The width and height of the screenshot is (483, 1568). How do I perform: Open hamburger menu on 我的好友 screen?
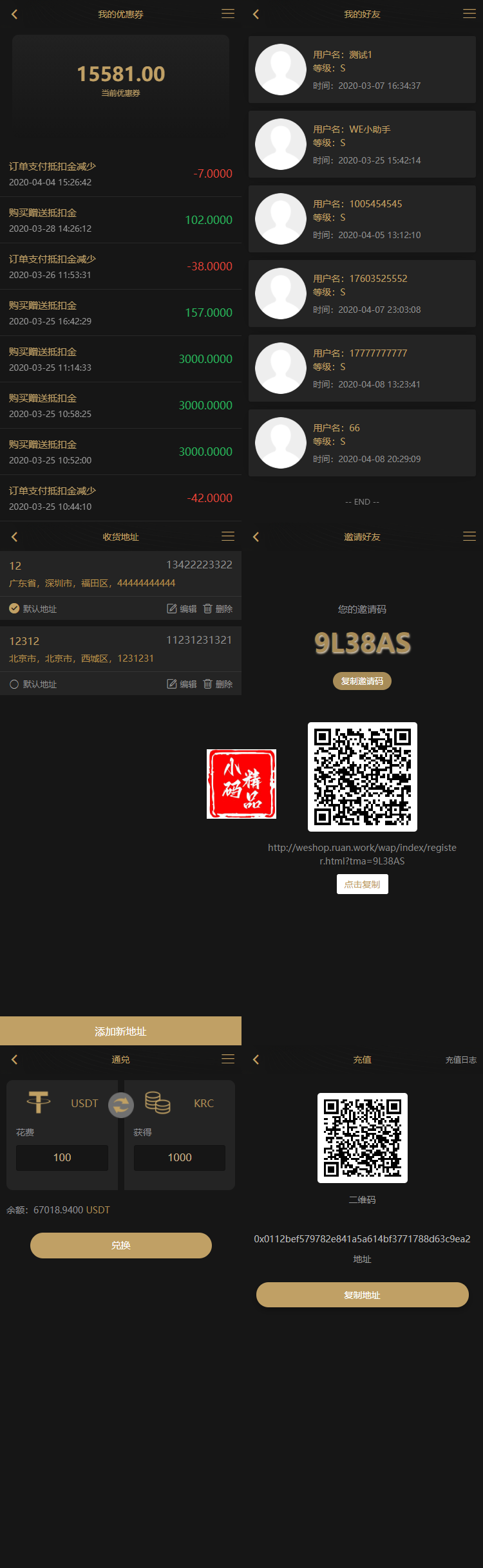click(x=469, y=14)
